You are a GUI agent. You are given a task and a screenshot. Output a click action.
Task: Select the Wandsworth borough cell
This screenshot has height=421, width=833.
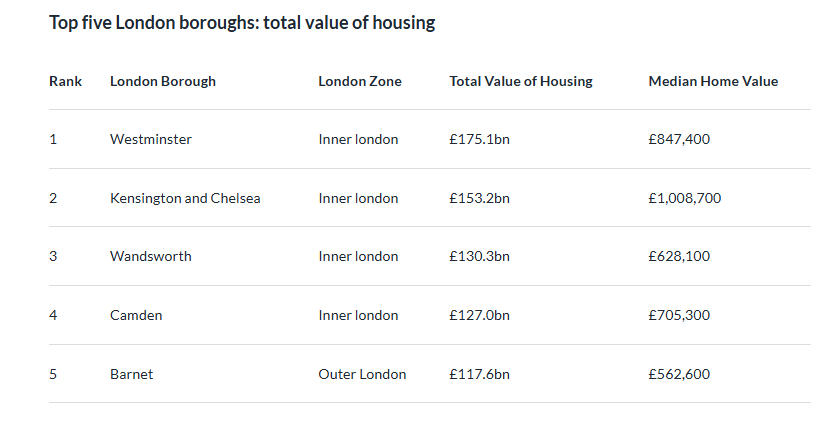coord(150,256)
